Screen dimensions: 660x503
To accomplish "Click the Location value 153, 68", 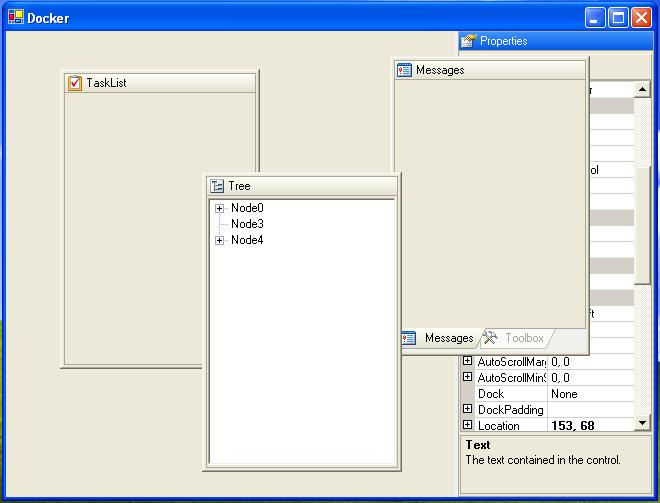I will 573,426.
